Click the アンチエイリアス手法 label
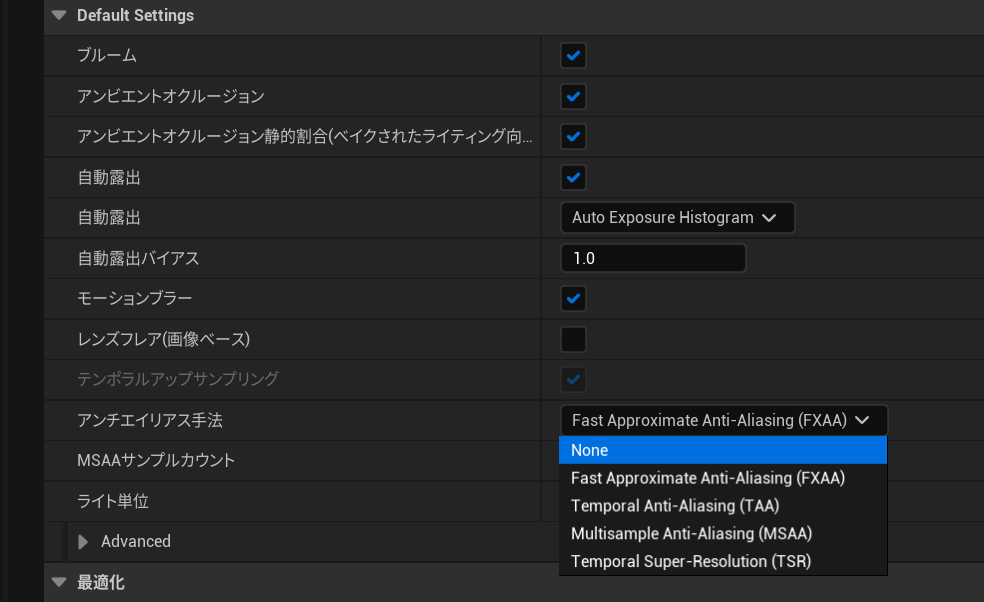Screen dimensions: 984x602 click(x=150, y=421)
